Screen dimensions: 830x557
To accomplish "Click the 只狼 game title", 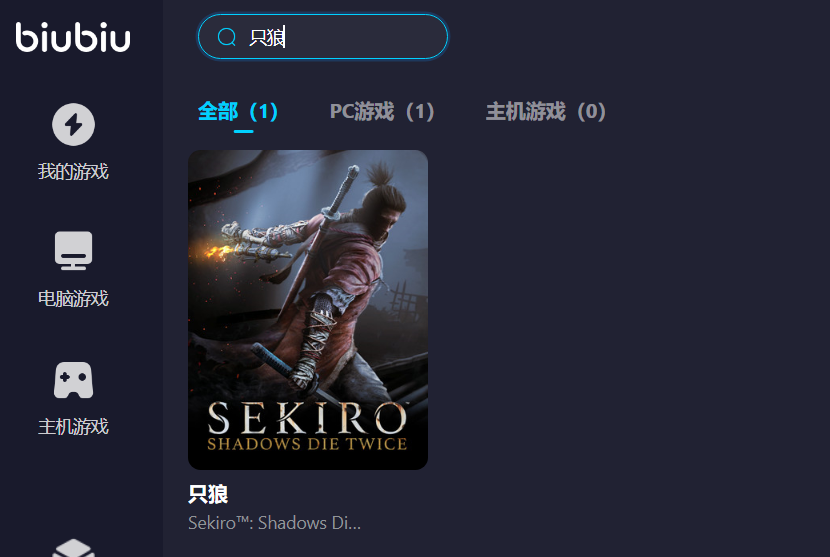I will [208, 494].
